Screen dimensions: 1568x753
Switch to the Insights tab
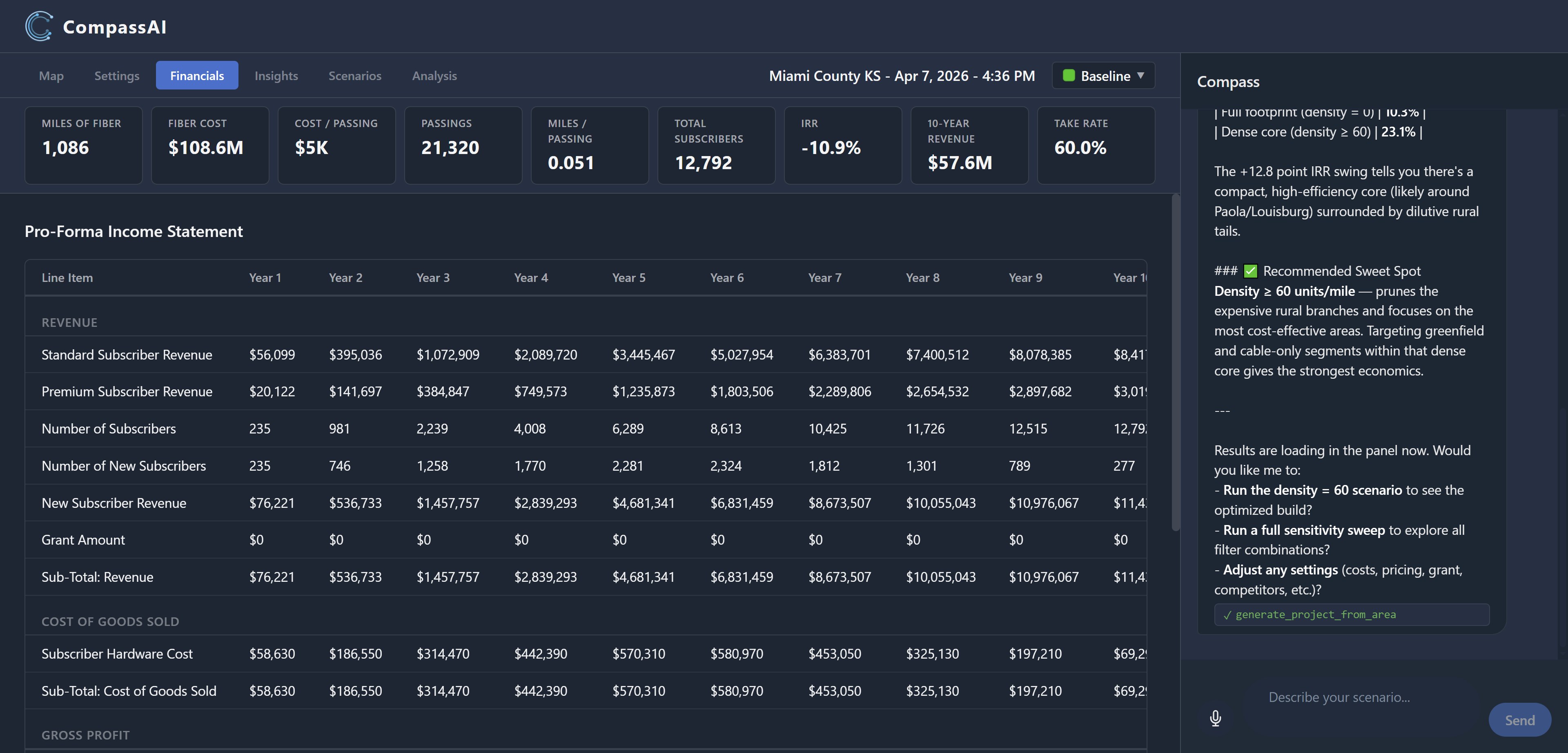(276, 76)
